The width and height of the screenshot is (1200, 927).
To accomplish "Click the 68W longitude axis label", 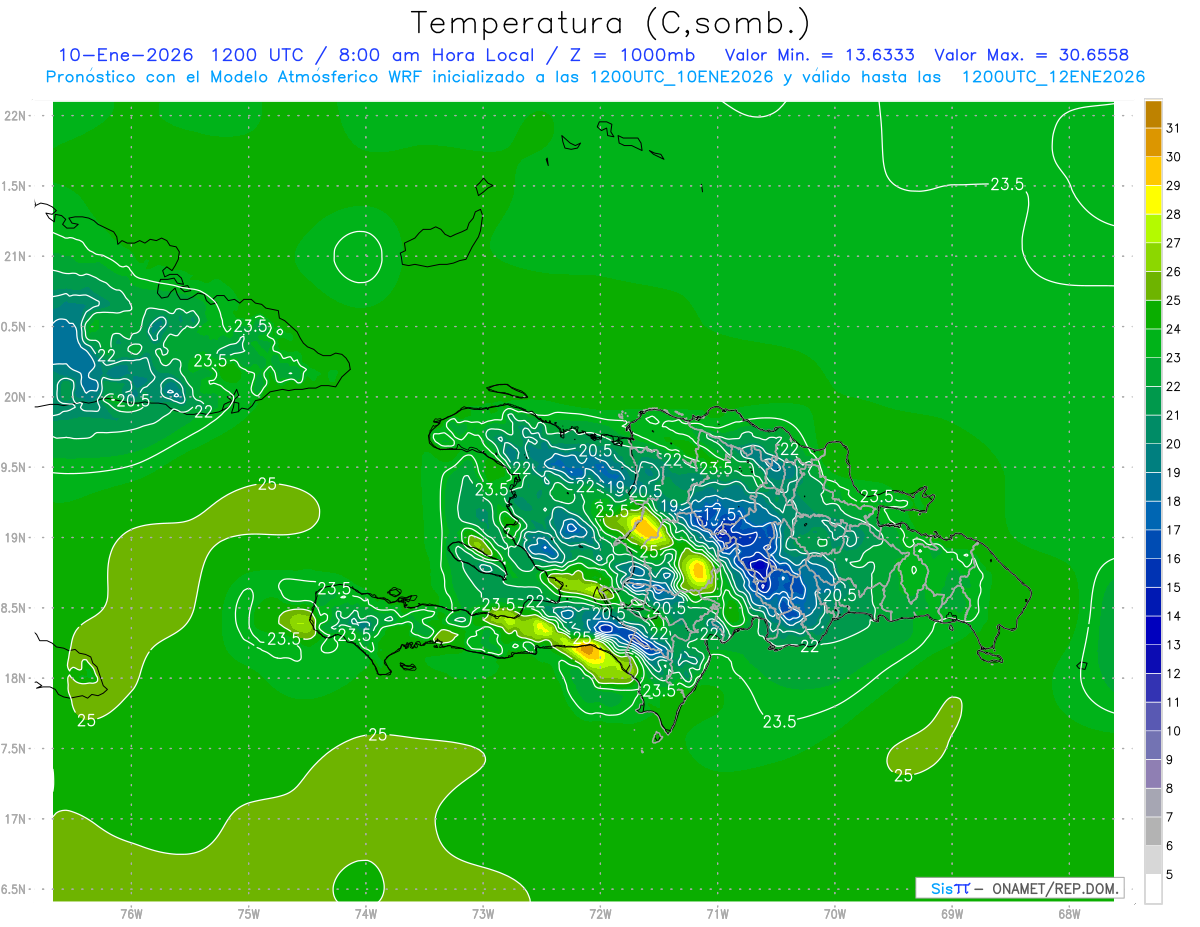I will [x=1069, y=914].
